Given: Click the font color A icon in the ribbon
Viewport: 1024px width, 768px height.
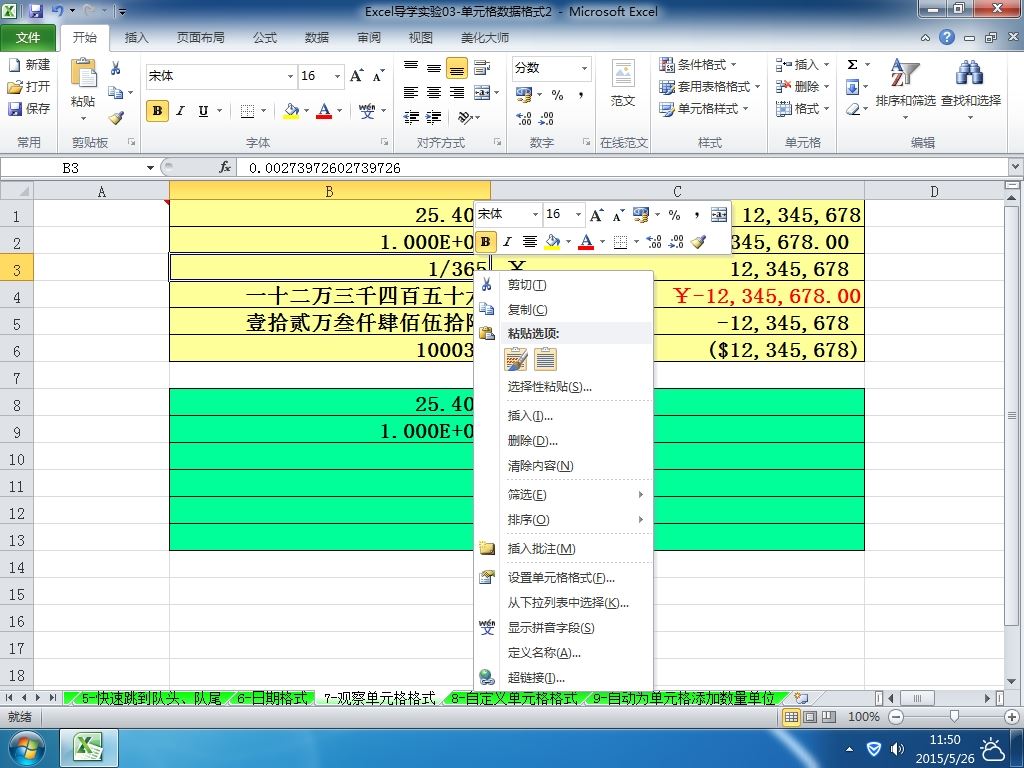Looking at the screenshot, I should click(324, 111).
